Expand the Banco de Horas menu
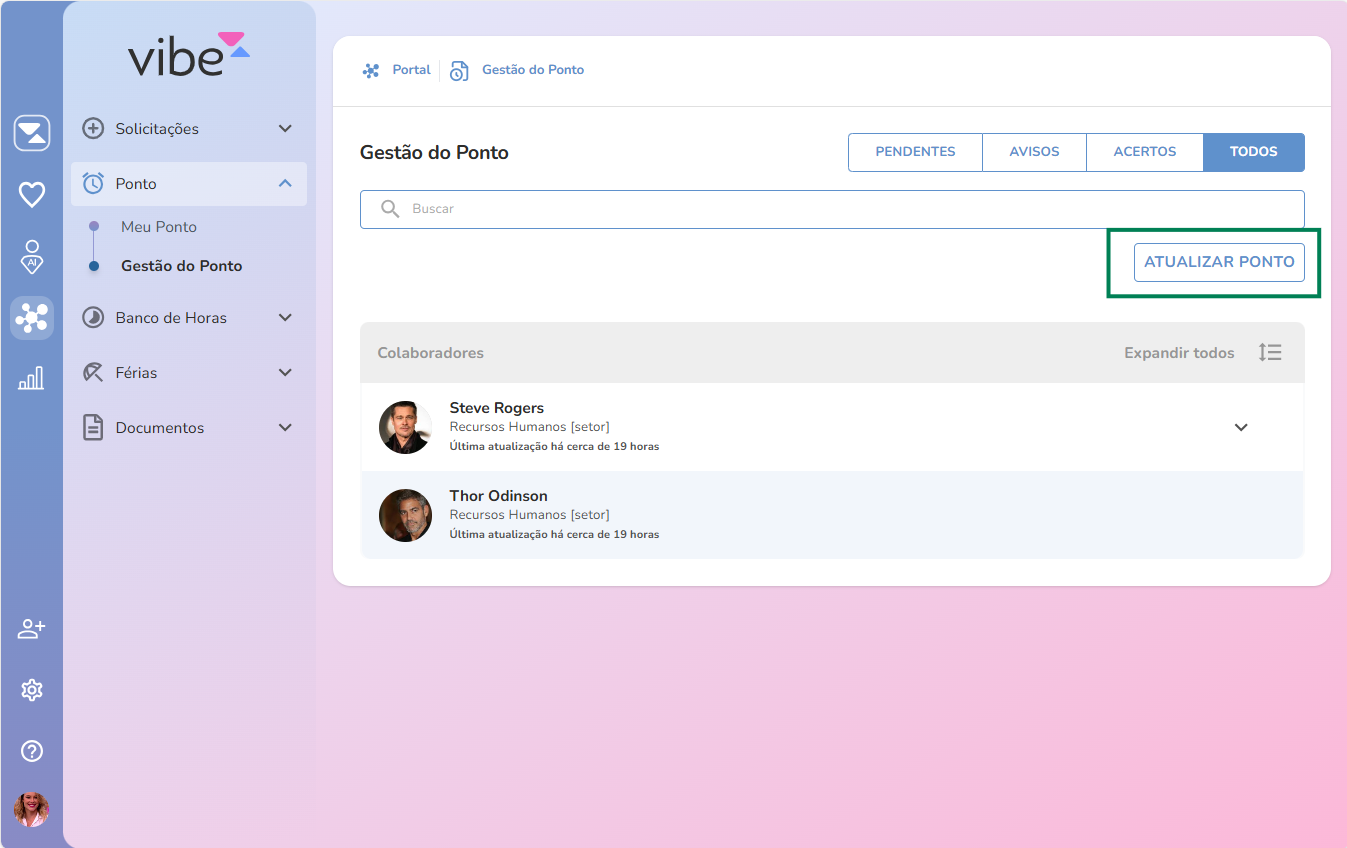 coord(285,318)
